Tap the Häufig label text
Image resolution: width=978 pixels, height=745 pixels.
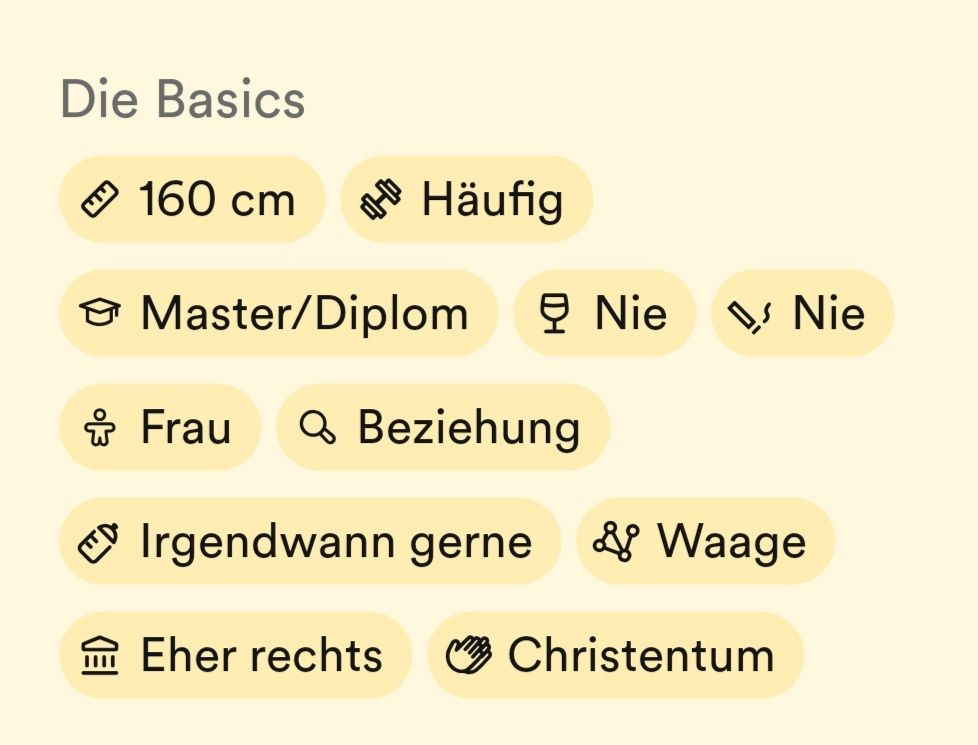[x=492, y=200]
